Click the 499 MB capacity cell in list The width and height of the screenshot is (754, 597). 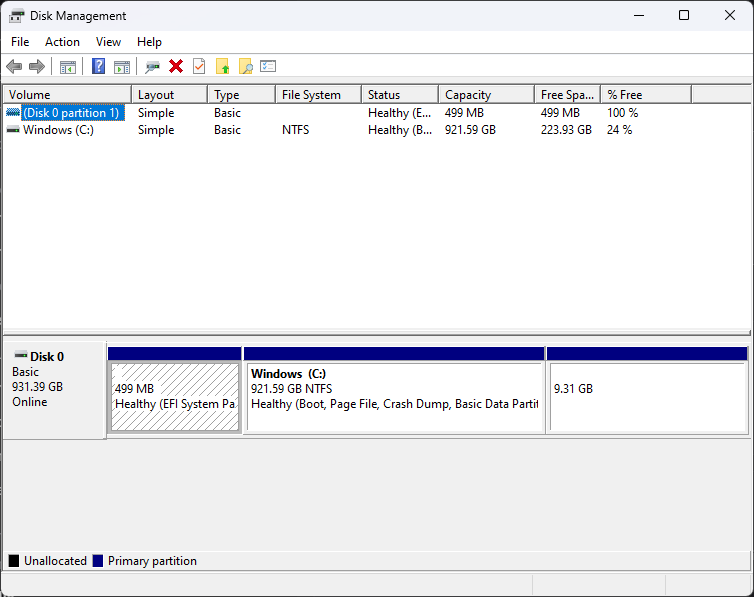click(x=464, y=112)
